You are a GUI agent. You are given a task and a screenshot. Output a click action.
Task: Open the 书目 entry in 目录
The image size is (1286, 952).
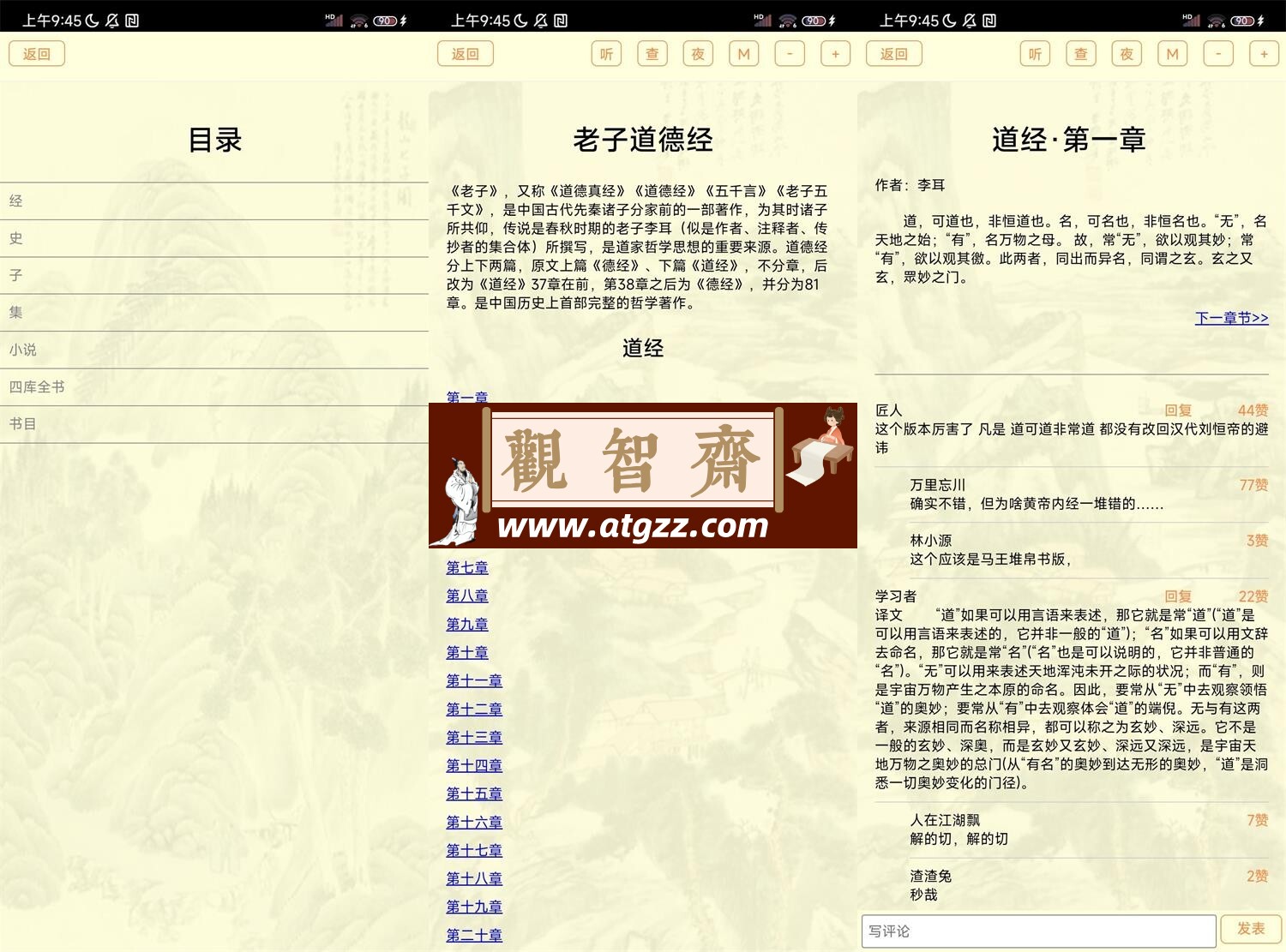[214, 424]
